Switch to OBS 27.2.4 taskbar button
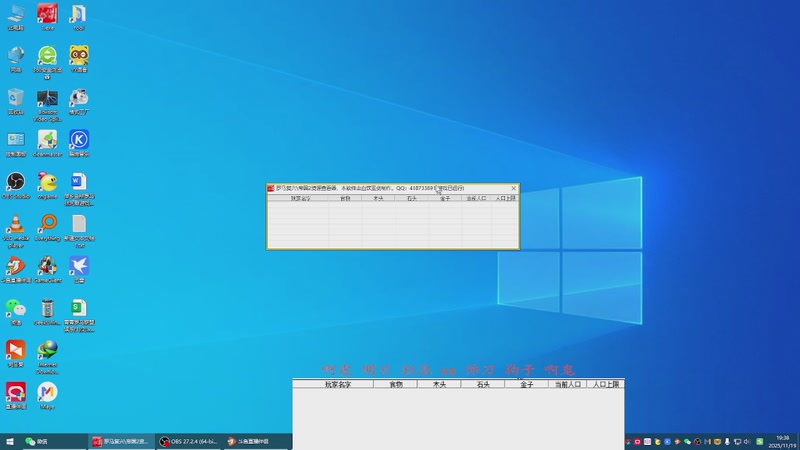Viewport: 800px width, 450px height. point(189,441)
